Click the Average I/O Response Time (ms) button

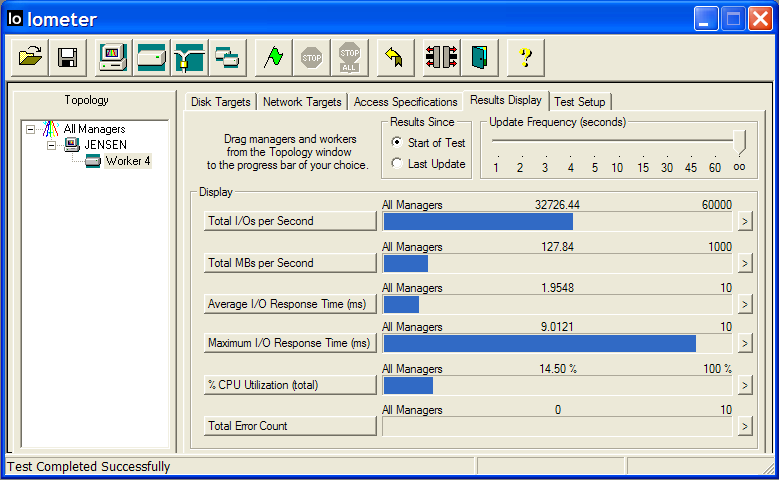[290, 304]
